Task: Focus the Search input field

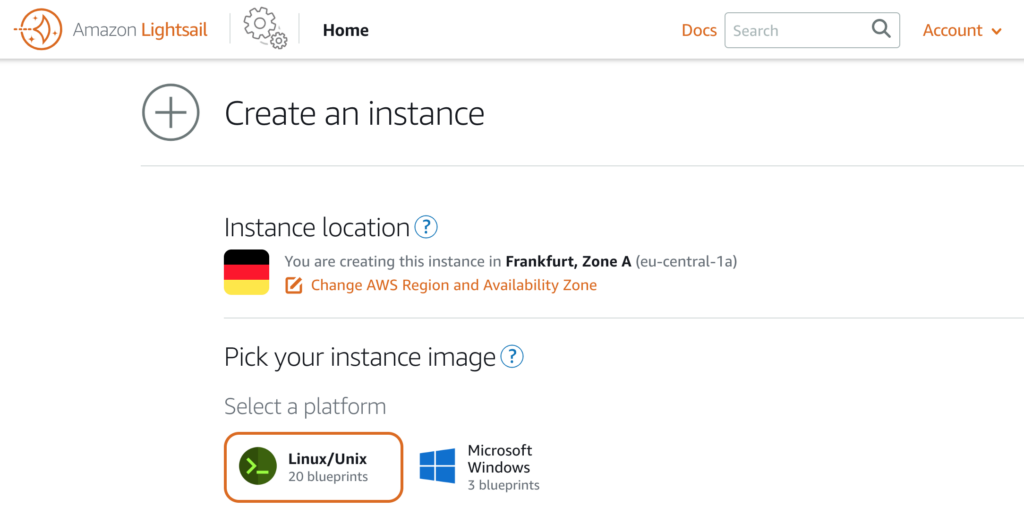Action: pyautogui.click(x=812, y=30)
